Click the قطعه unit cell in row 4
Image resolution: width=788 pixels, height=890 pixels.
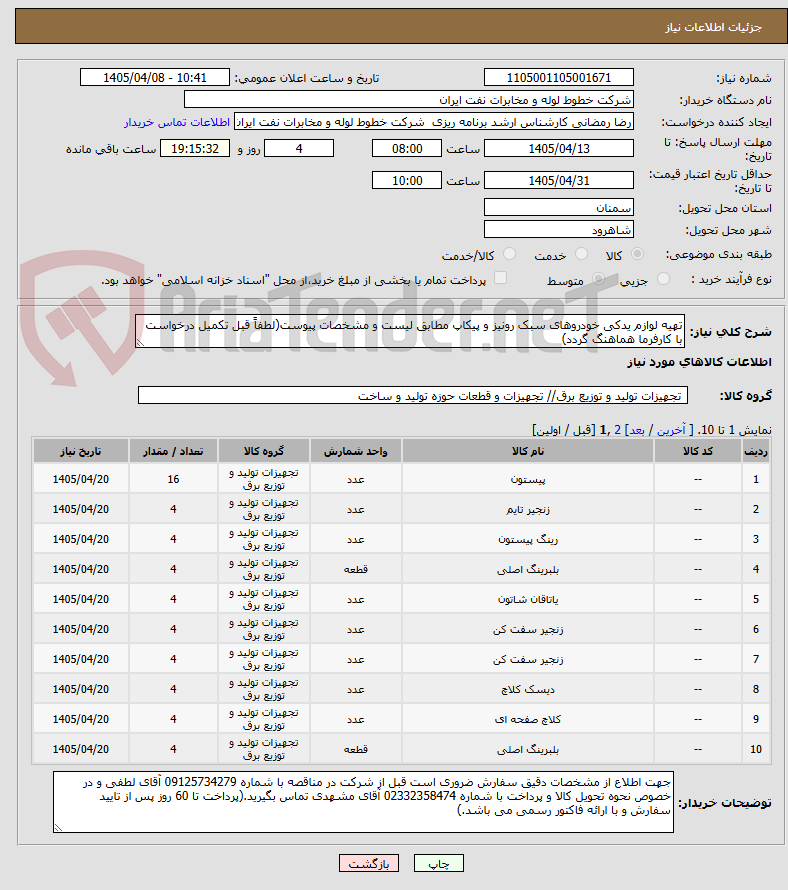point(355,569)
